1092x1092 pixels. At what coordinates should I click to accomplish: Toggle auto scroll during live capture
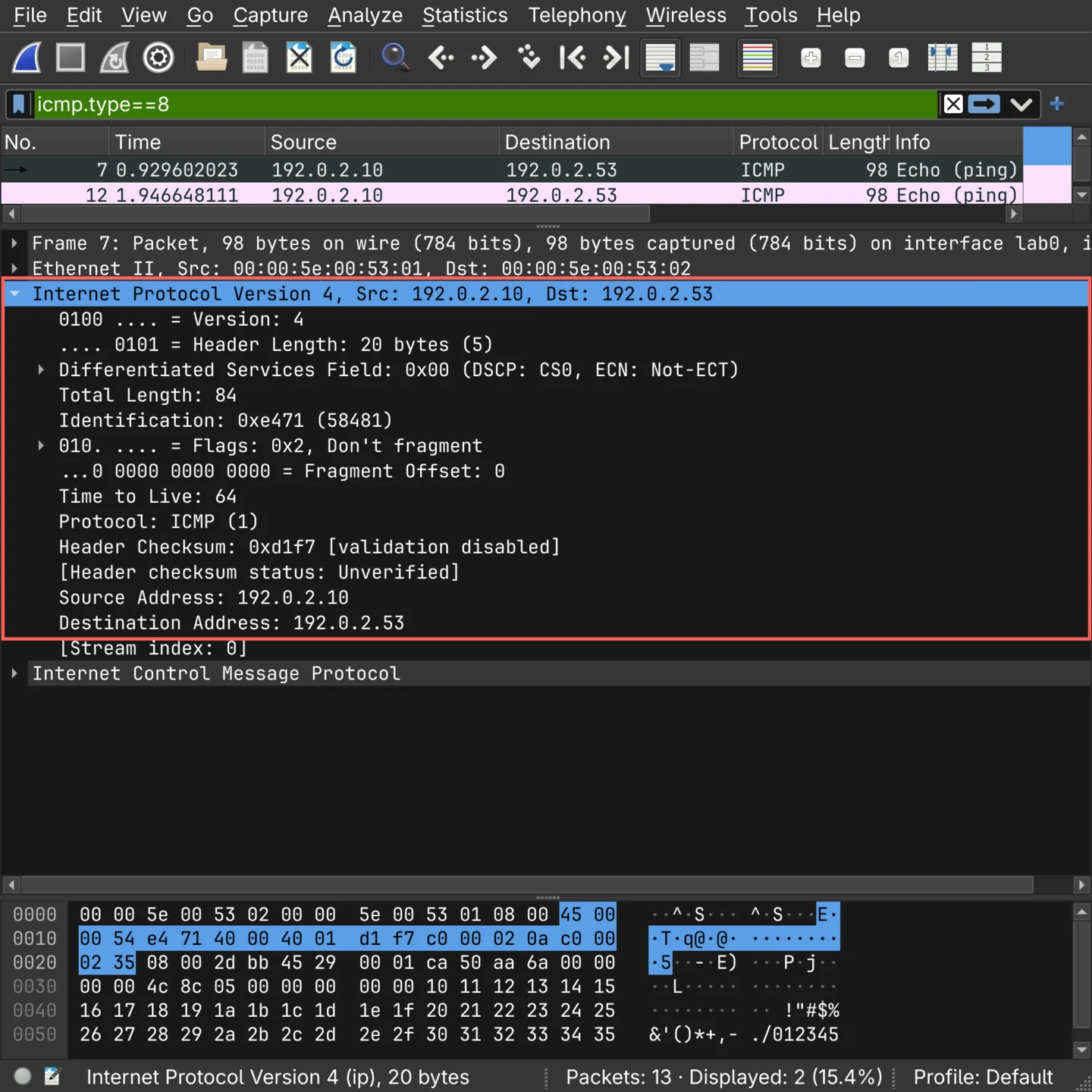[x=661, y=58]
